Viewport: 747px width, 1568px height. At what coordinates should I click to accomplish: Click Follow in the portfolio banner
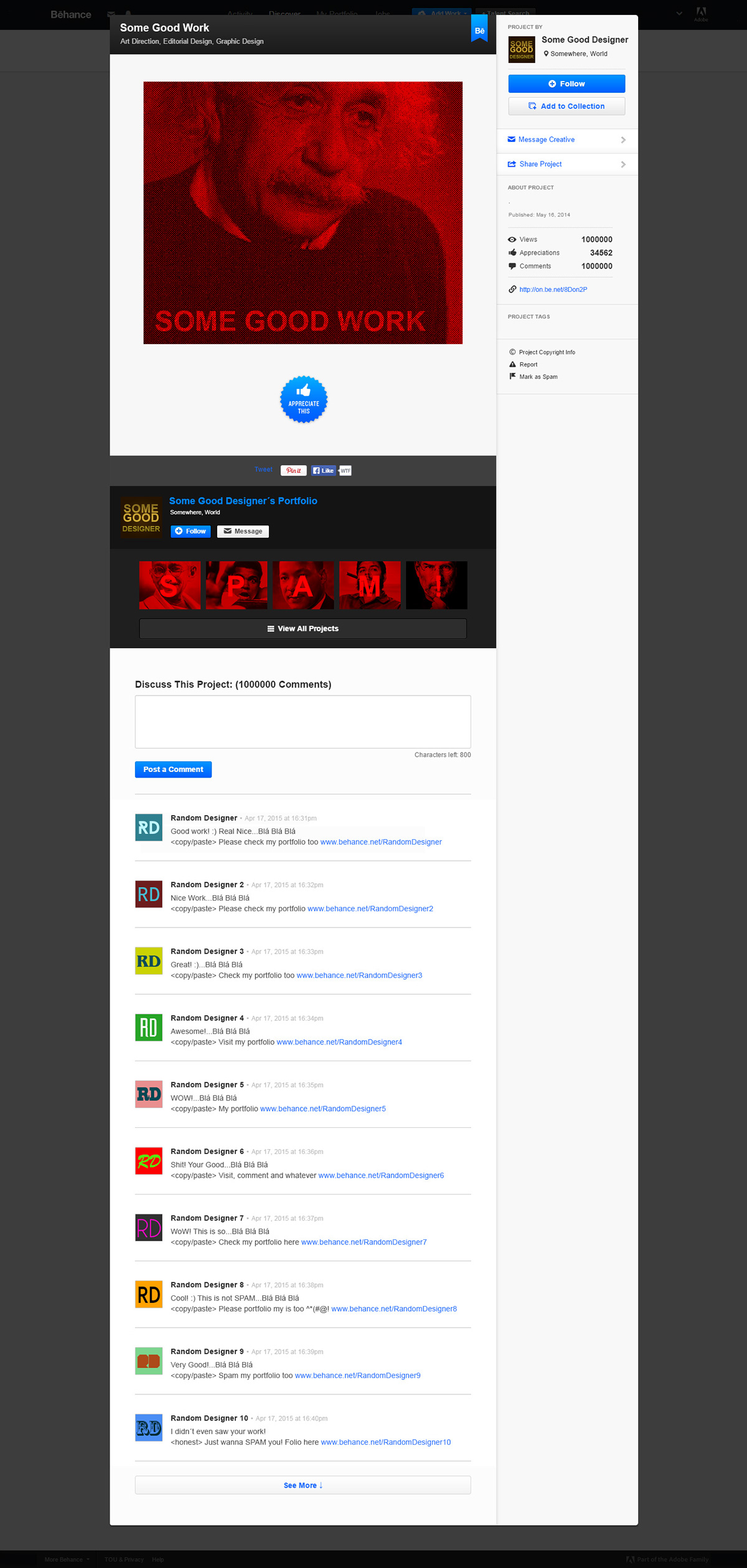190,531
